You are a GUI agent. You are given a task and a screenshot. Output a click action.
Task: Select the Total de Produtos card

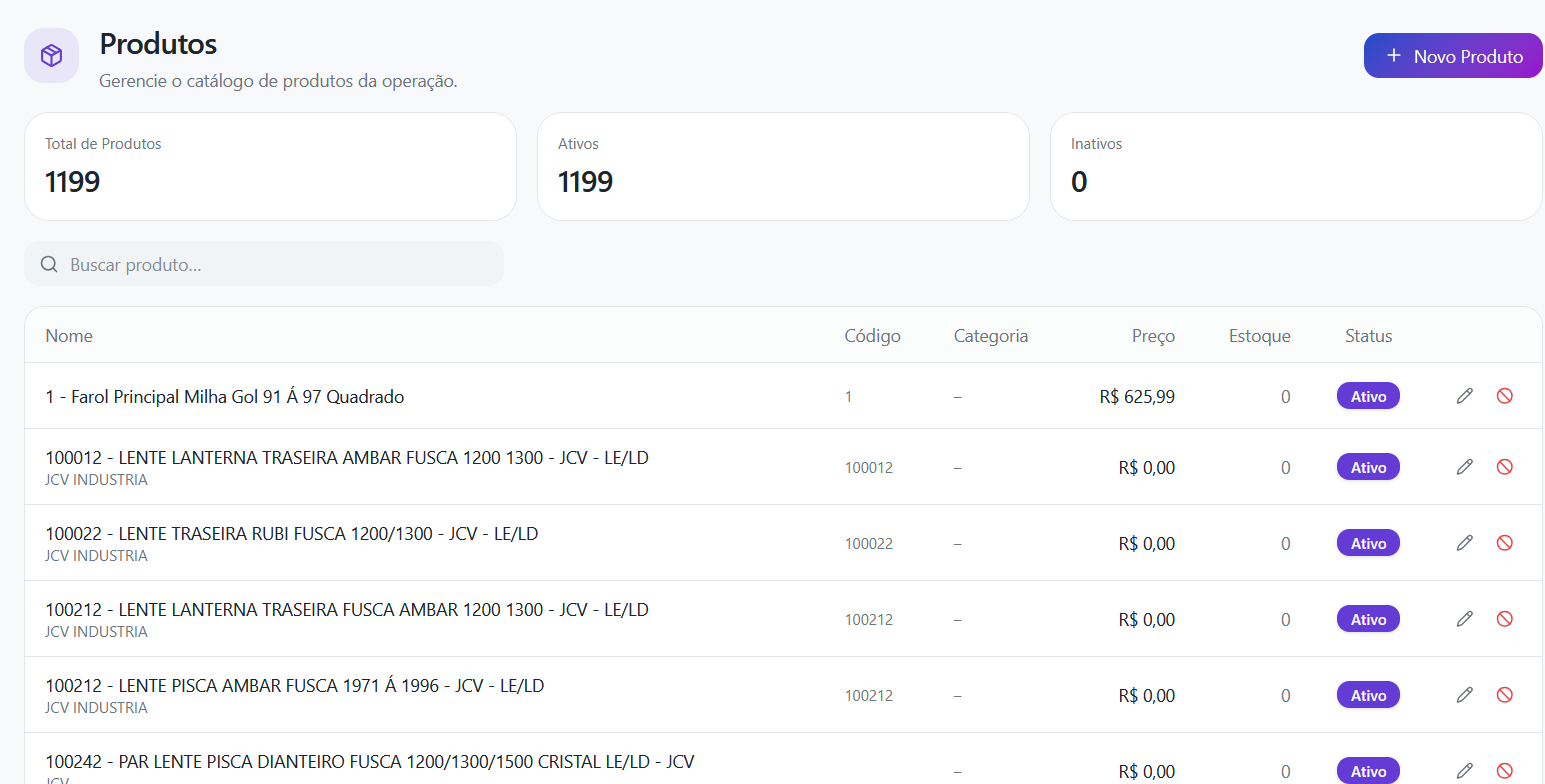270,166
